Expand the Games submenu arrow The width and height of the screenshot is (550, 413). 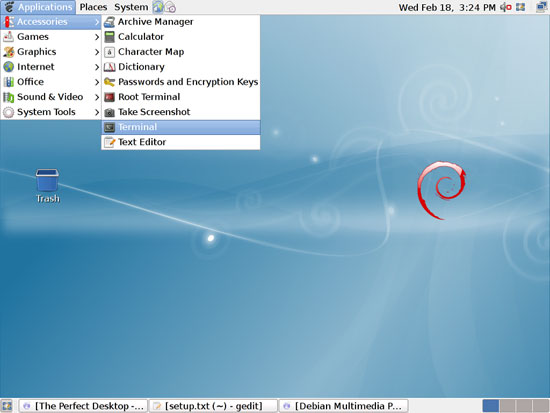[97, 37]
